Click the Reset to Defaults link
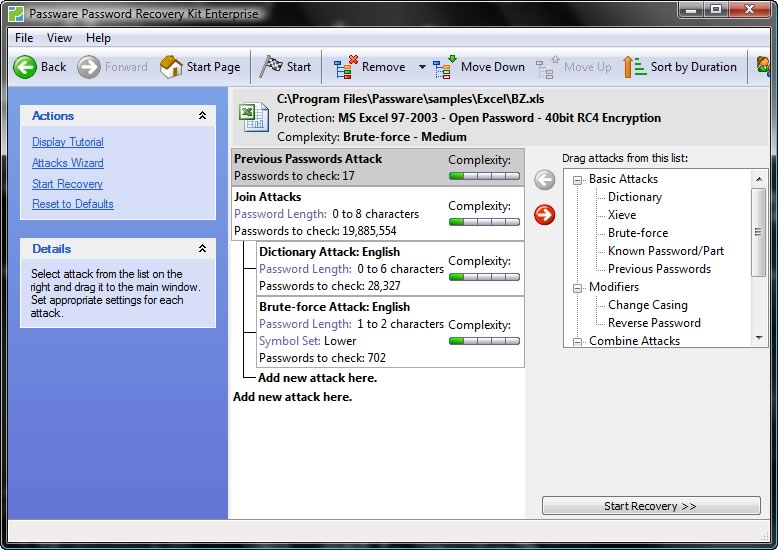The width and height of the screenshot is (778, 550). (73, 204)
